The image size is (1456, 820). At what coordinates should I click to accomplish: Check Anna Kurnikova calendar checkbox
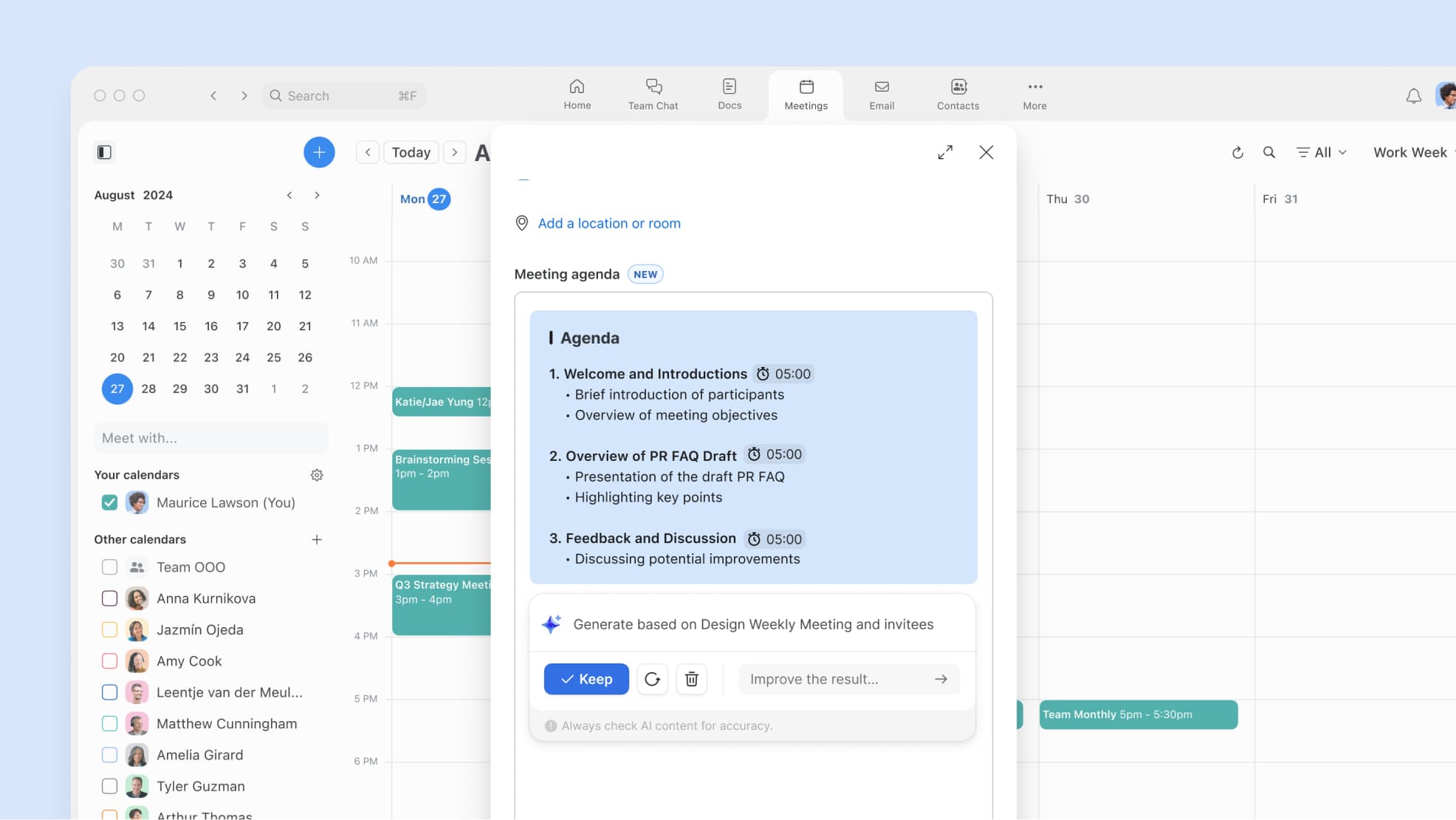click(x=109, y=598)
